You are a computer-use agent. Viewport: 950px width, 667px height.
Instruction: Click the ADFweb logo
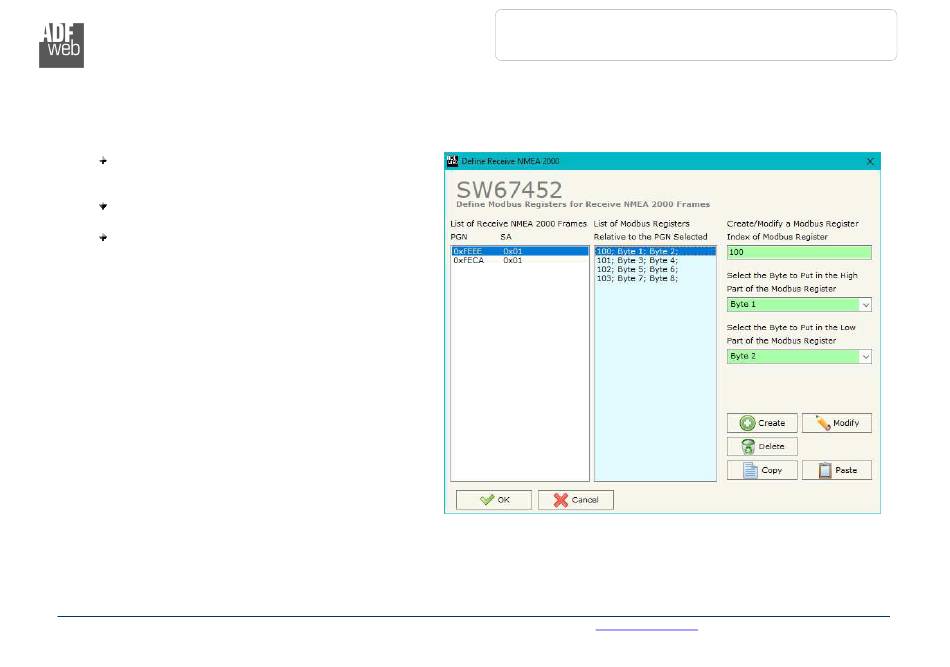(x=61, y=45)
